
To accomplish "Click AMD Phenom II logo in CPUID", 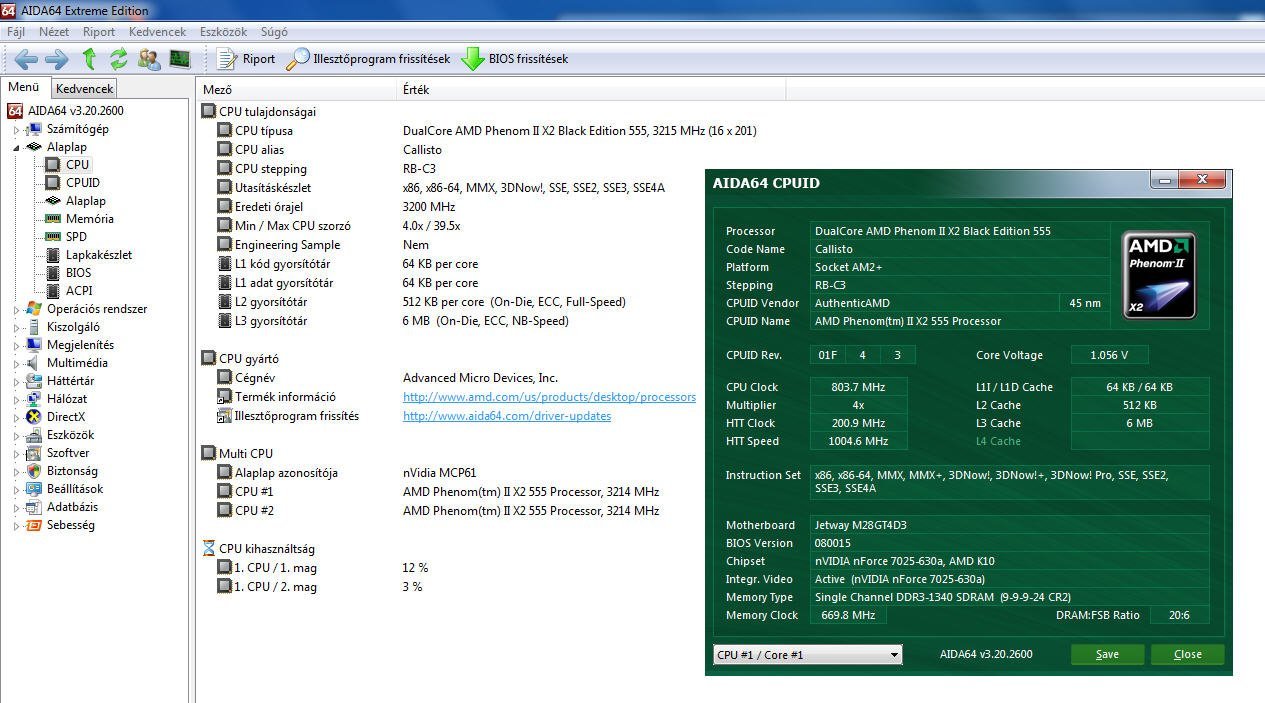I will 1159,275.
